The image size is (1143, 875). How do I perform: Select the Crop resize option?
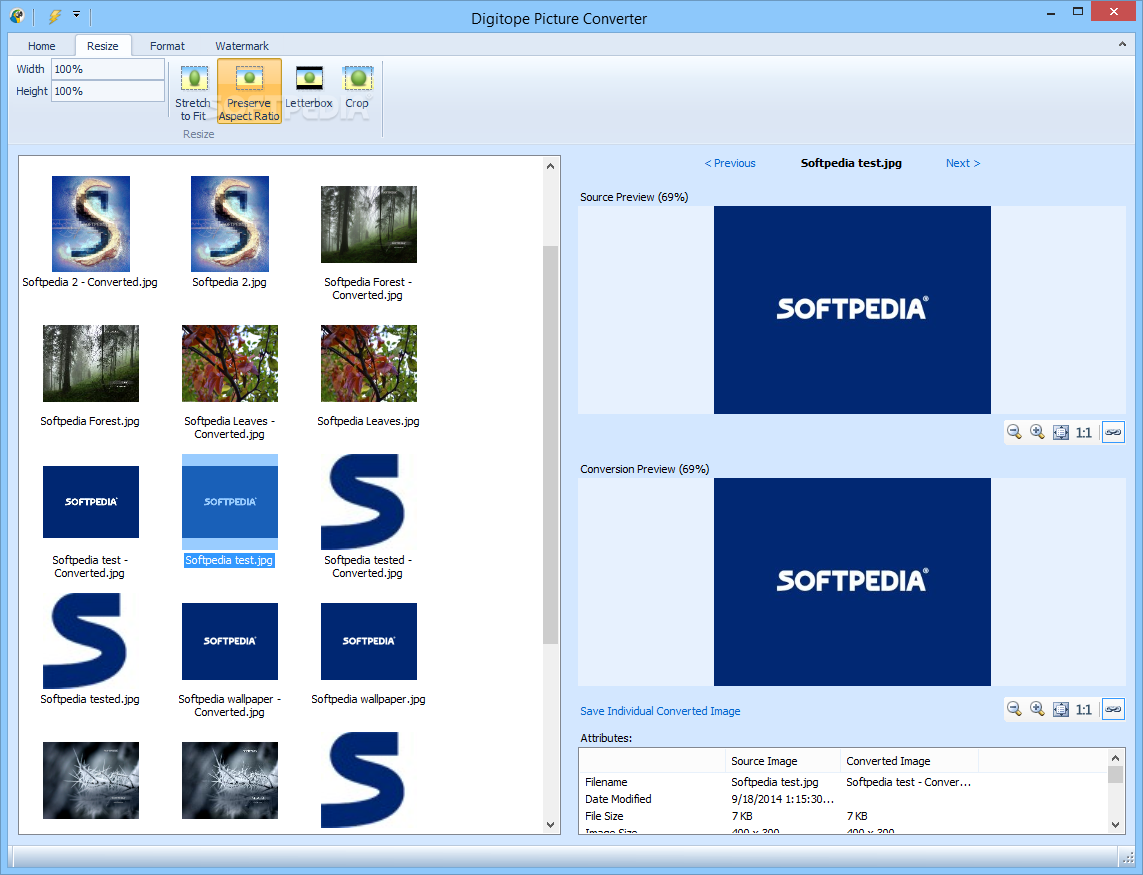(x=357, y=88)
